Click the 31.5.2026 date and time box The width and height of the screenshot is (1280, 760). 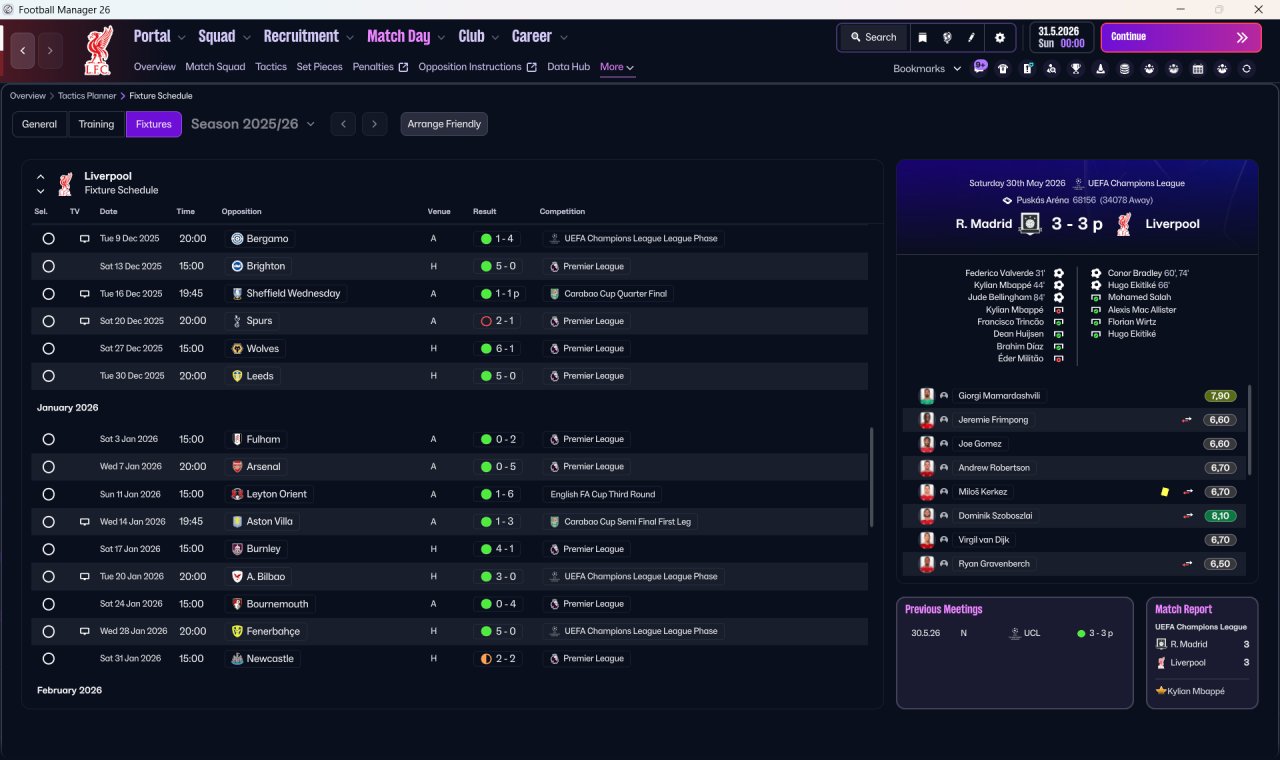(x=1062, y=37)
